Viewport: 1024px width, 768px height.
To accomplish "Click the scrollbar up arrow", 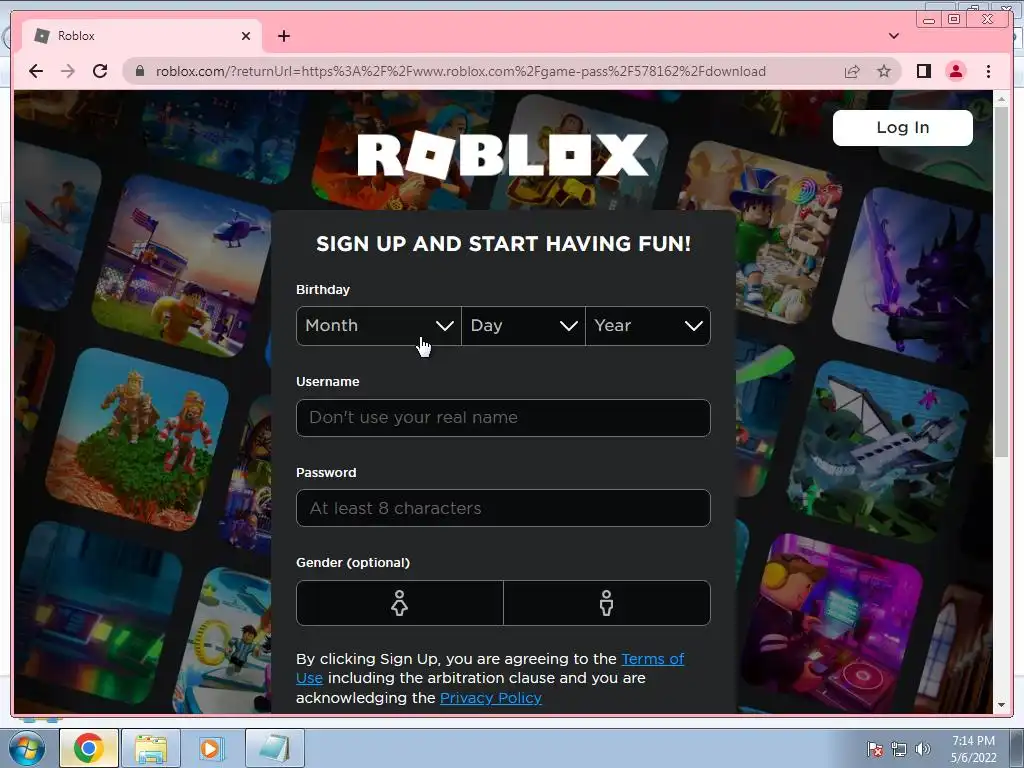I will 1001,99.
